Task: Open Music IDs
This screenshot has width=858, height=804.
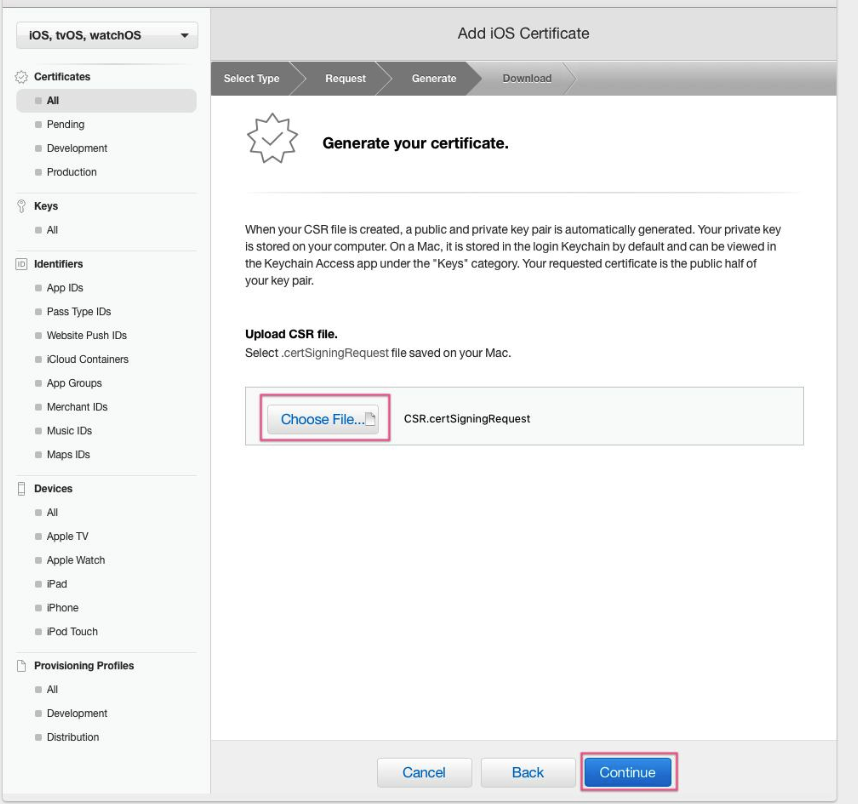Action: pos(69,431)
